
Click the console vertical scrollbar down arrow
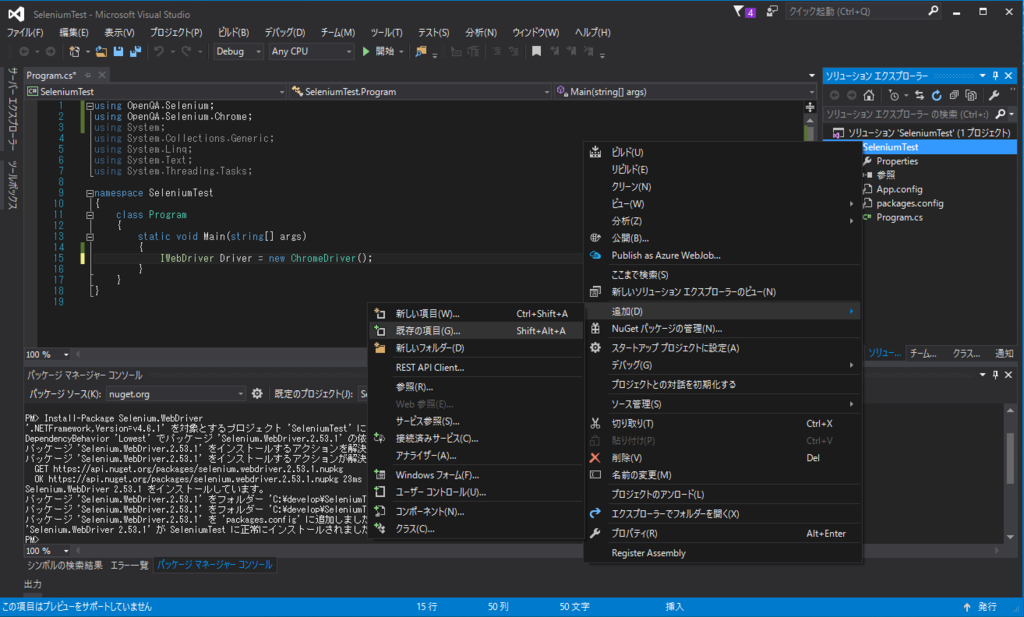click(1010, 537)
